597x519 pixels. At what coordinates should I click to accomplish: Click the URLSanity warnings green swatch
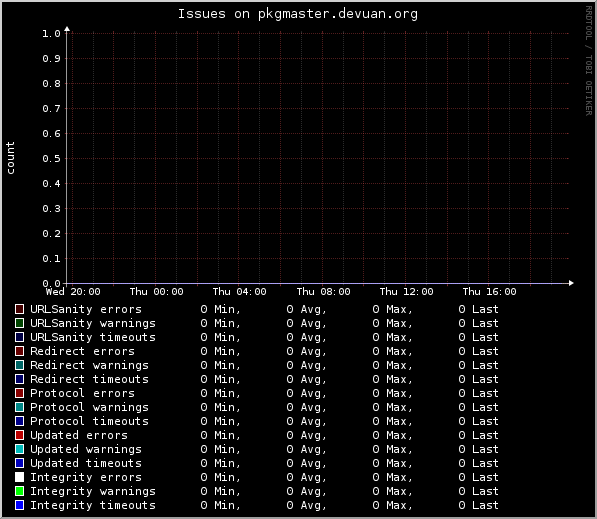(x=19, y=323)
